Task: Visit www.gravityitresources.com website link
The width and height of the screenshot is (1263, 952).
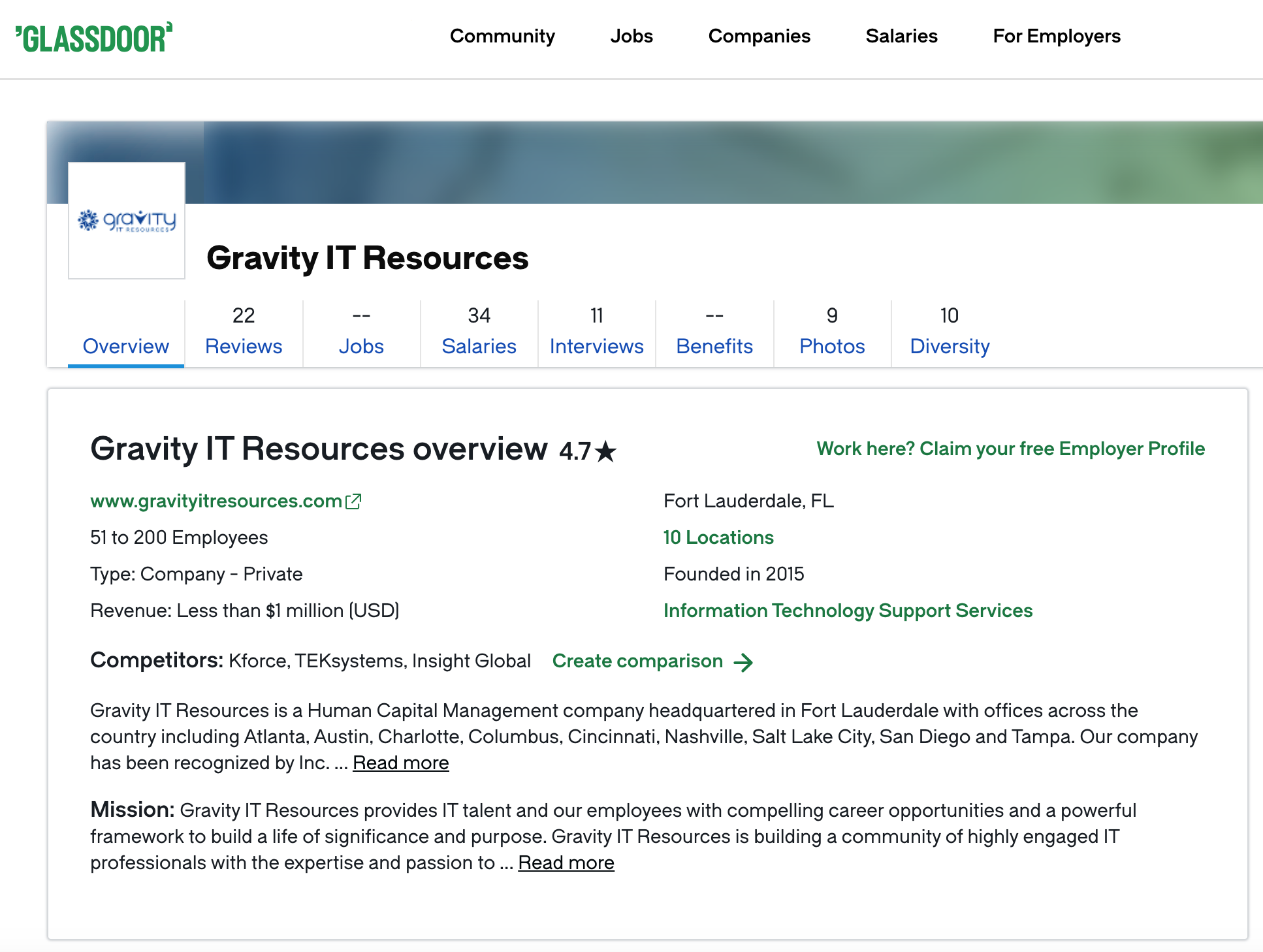Action: pyautogui.click(x=216, y=501)
